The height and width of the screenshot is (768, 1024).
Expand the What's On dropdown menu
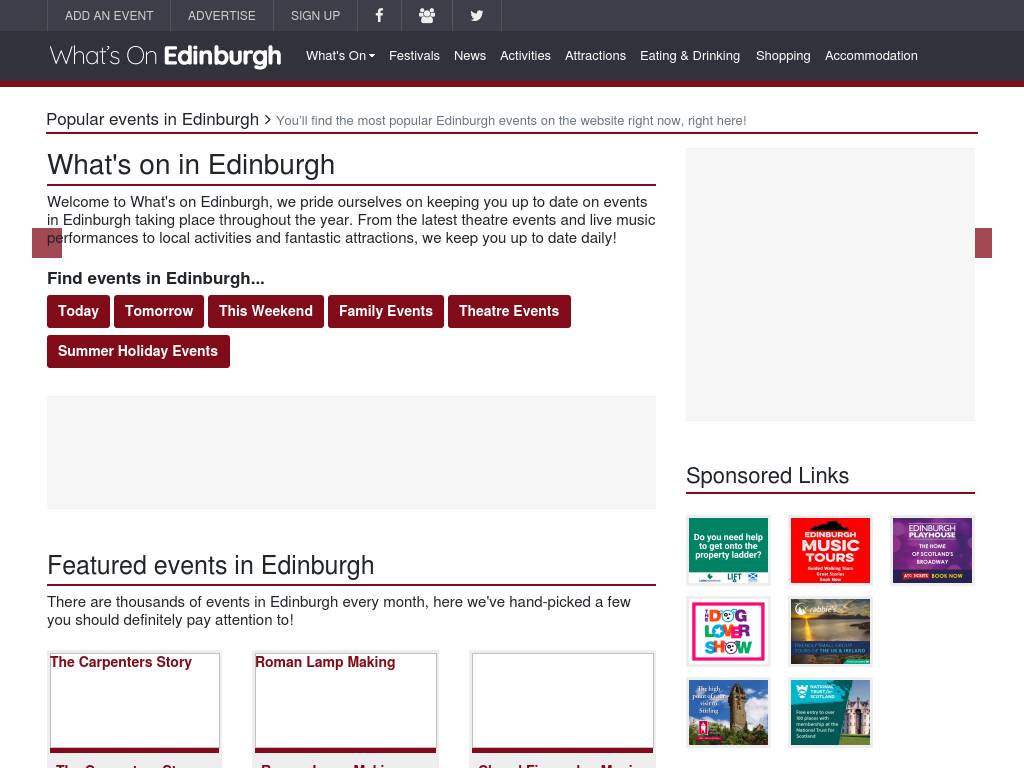(340, 56)
